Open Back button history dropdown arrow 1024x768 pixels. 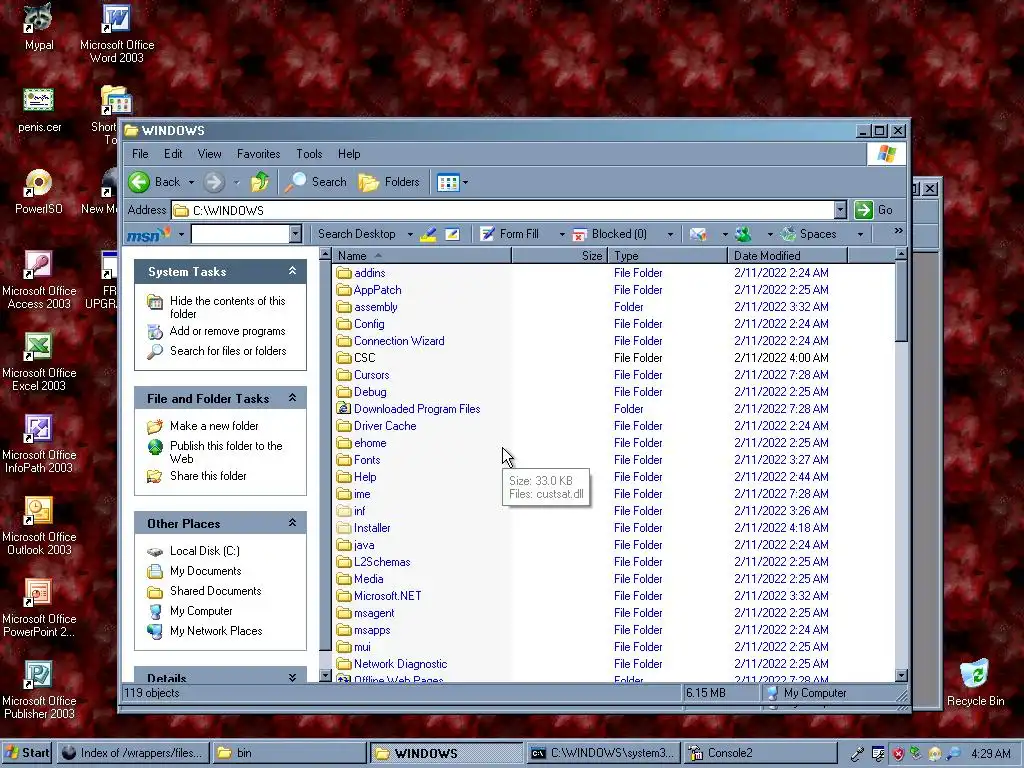191,183
